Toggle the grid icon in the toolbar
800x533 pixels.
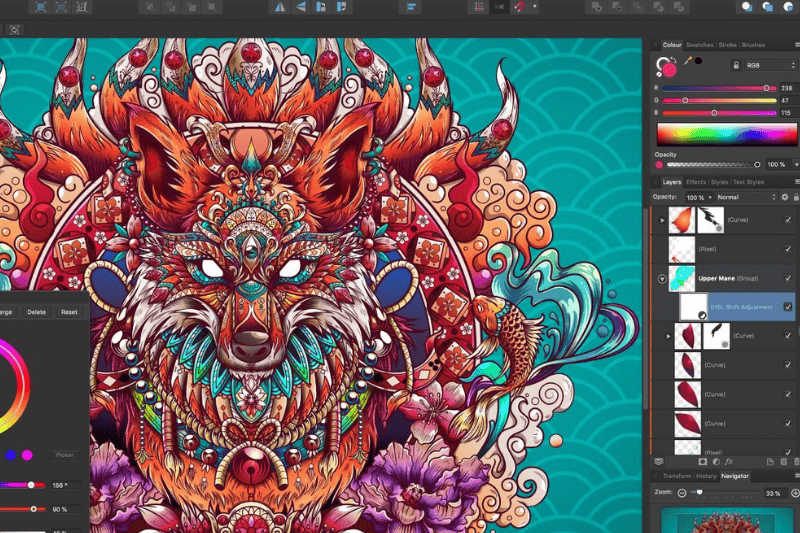click(479, 7)
